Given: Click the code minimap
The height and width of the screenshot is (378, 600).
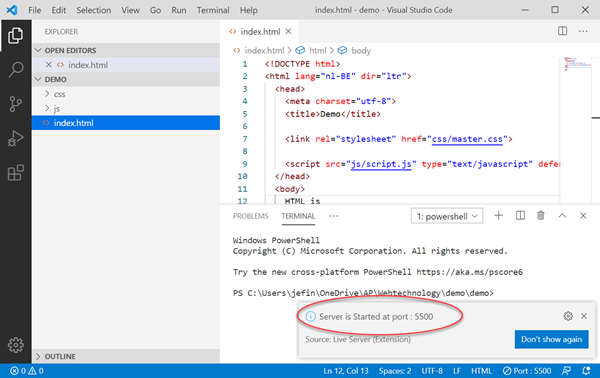Looking at the screenshot, I should [x=578, y=64].
